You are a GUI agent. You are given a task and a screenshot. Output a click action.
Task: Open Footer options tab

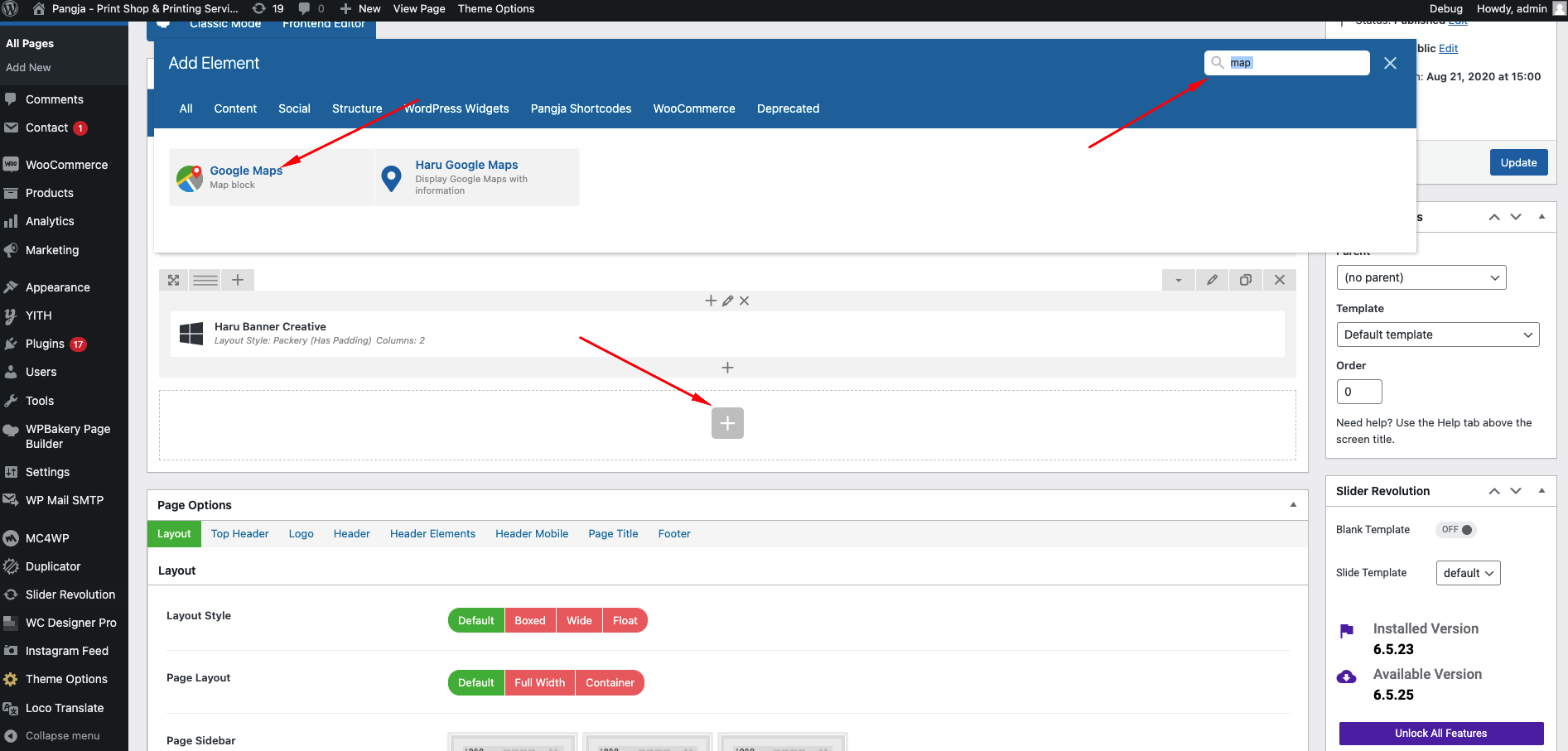(x=674, y=534)
